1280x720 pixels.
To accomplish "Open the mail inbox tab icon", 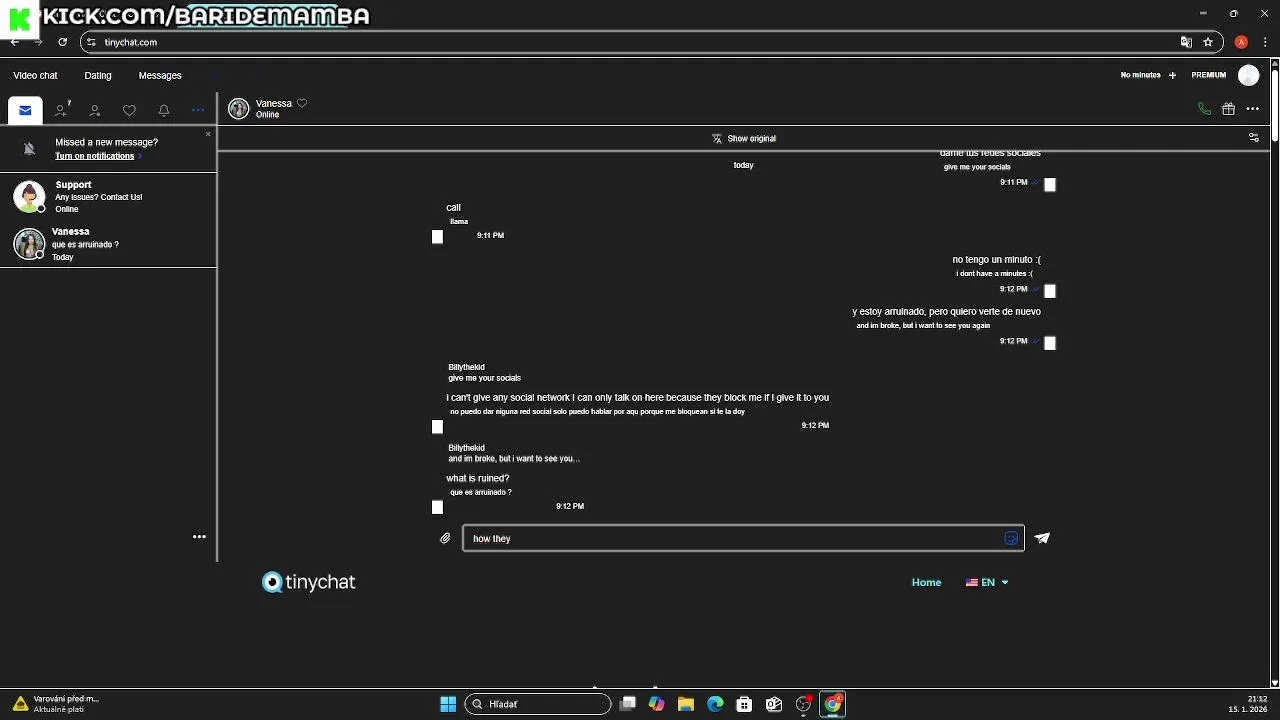I will pyautogui.click(x=25, y=110).
